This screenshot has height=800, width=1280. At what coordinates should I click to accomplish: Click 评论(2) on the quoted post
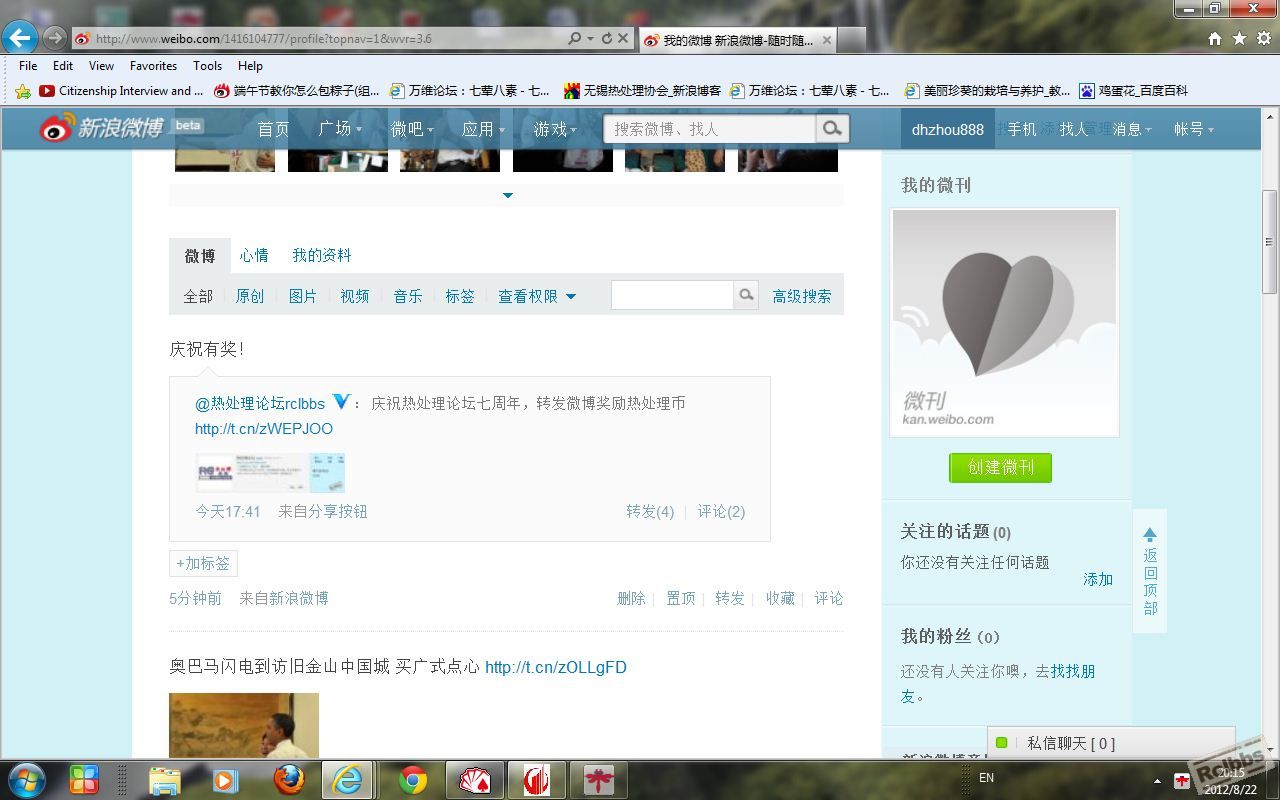tap(721, 511)
